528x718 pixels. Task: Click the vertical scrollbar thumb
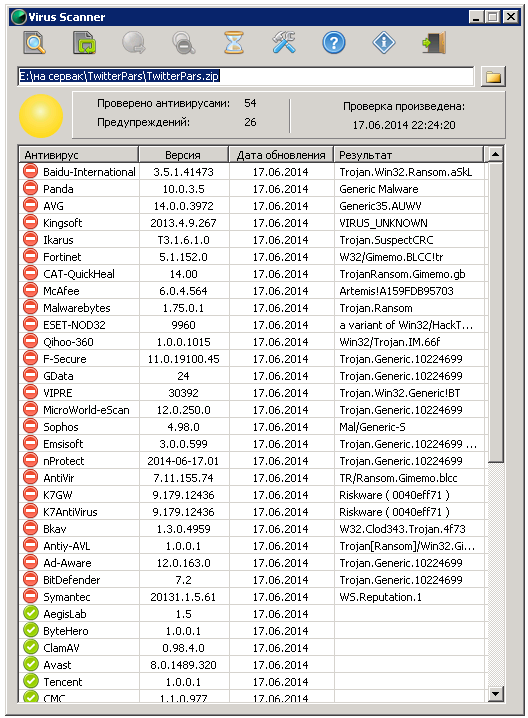495,312
